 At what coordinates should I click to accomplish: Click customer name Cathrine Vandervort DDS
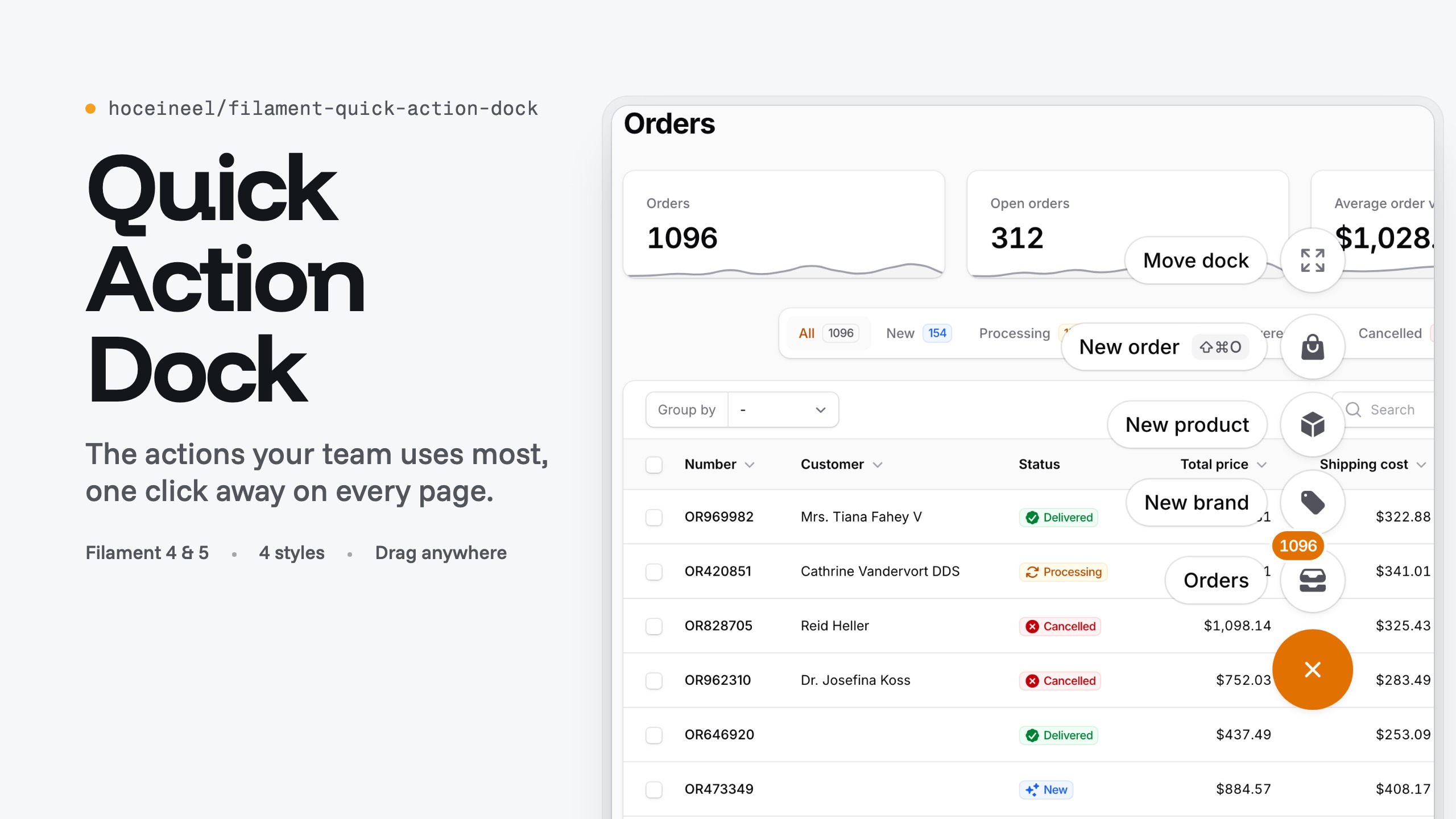point(880,571)
